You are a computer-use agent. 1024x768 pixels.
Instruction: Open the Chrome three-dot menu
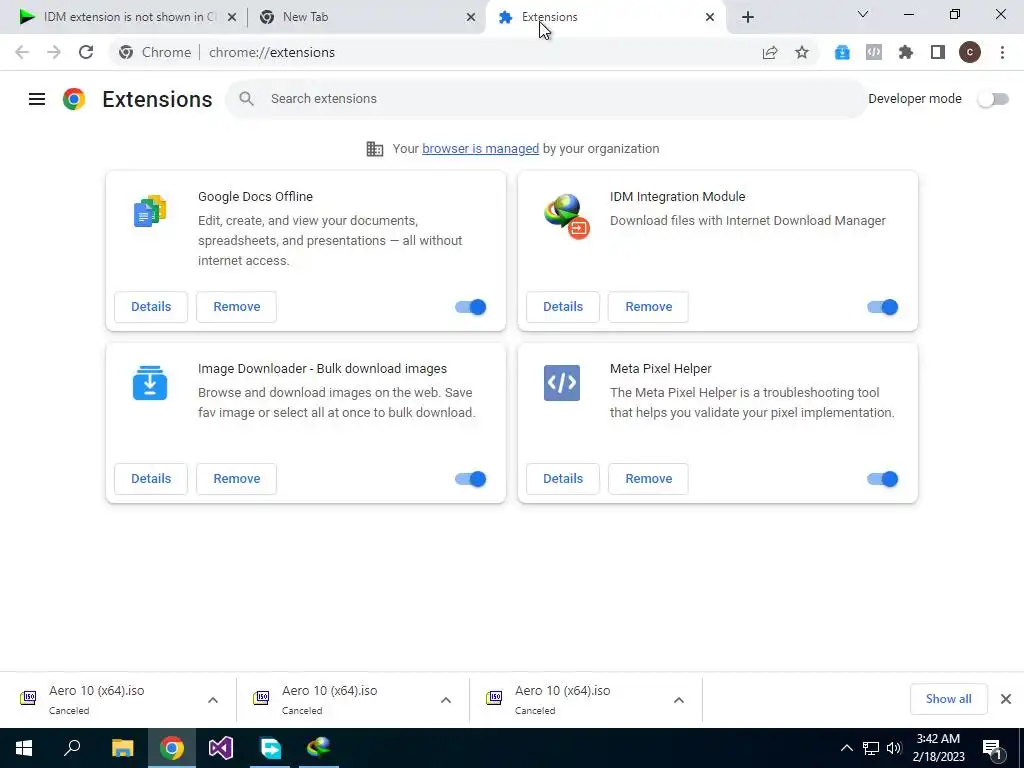pyautogui.click(x=1002, y=52)
